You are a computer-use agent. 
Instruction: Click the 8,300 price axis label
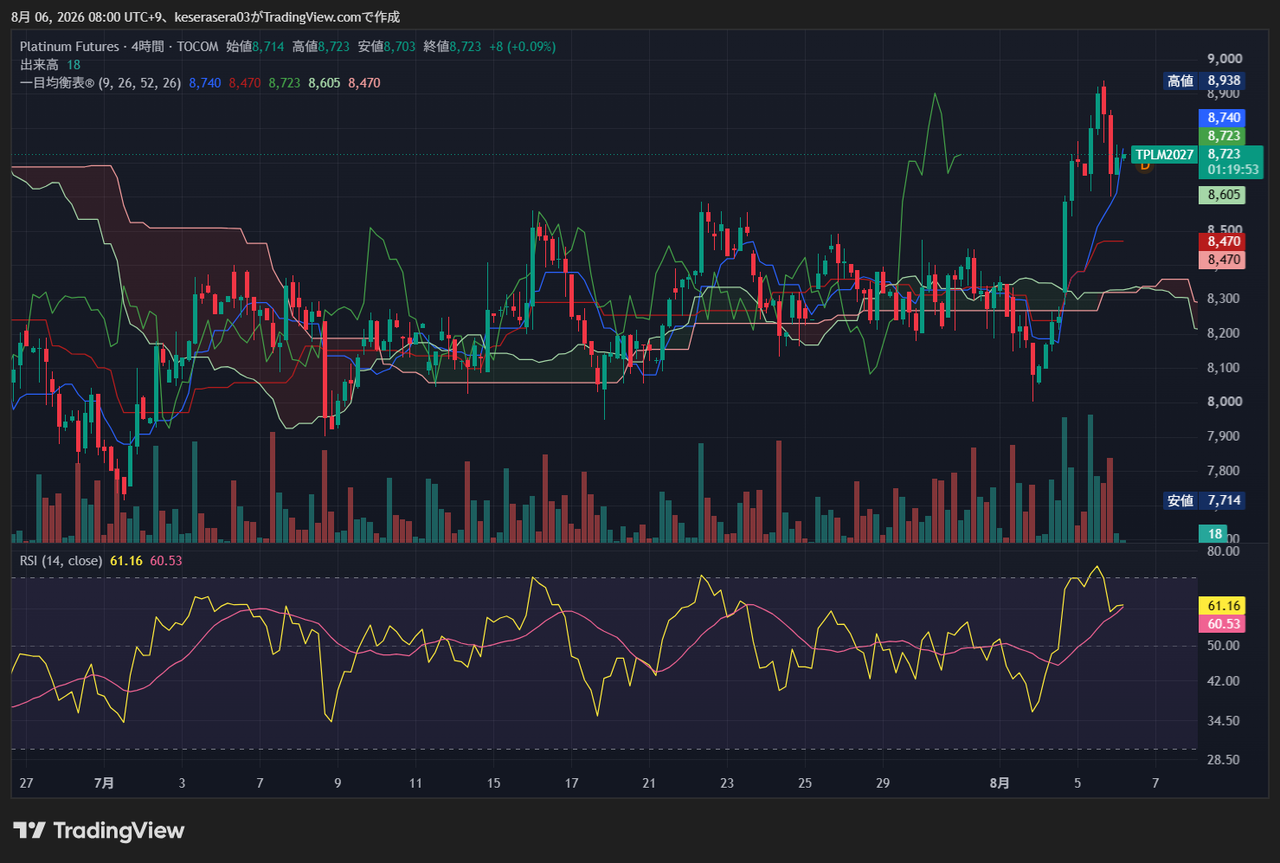point(1224,299)
